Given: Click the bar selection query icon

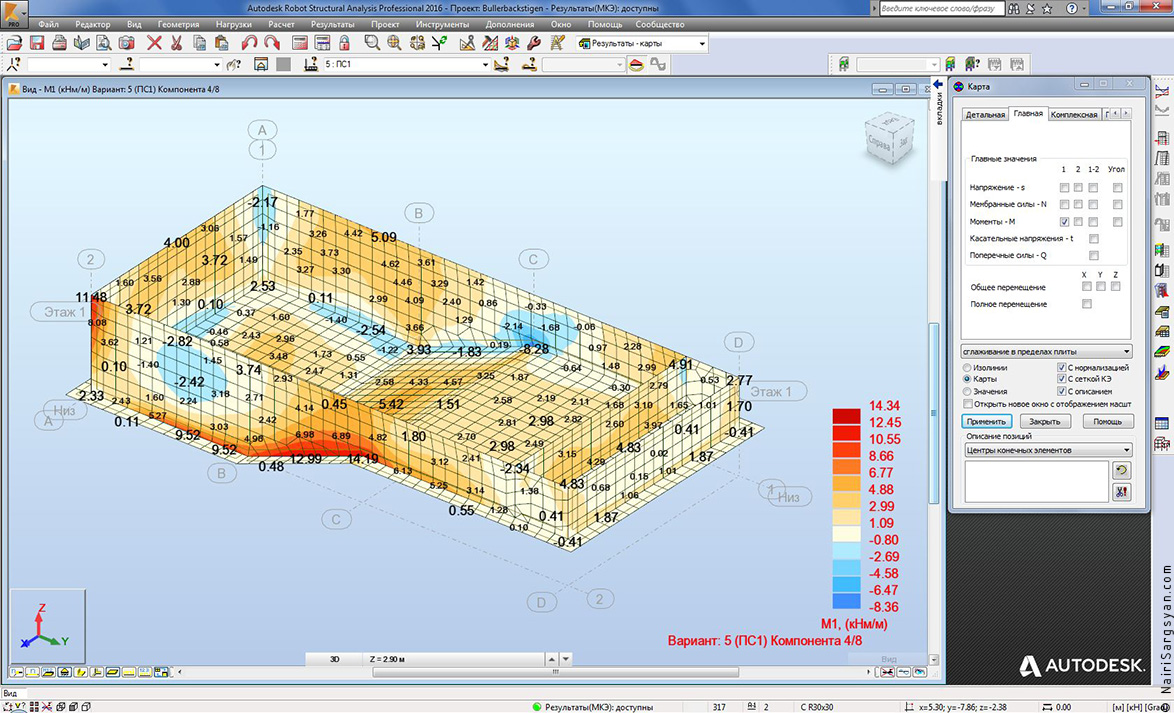Looking at the screenshot, I should (x=128, y=64).
